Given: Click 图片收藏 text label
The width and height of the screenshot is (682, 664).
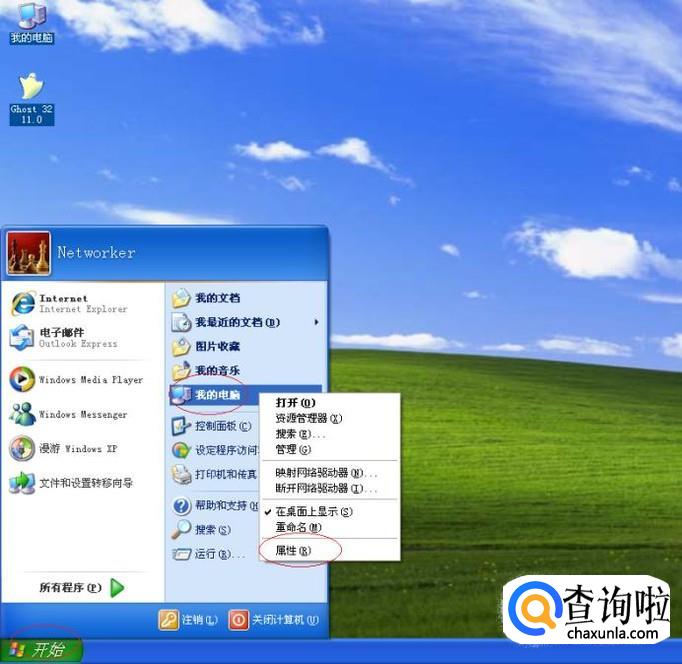Looking at the screenshot, I should click(217, 347).
